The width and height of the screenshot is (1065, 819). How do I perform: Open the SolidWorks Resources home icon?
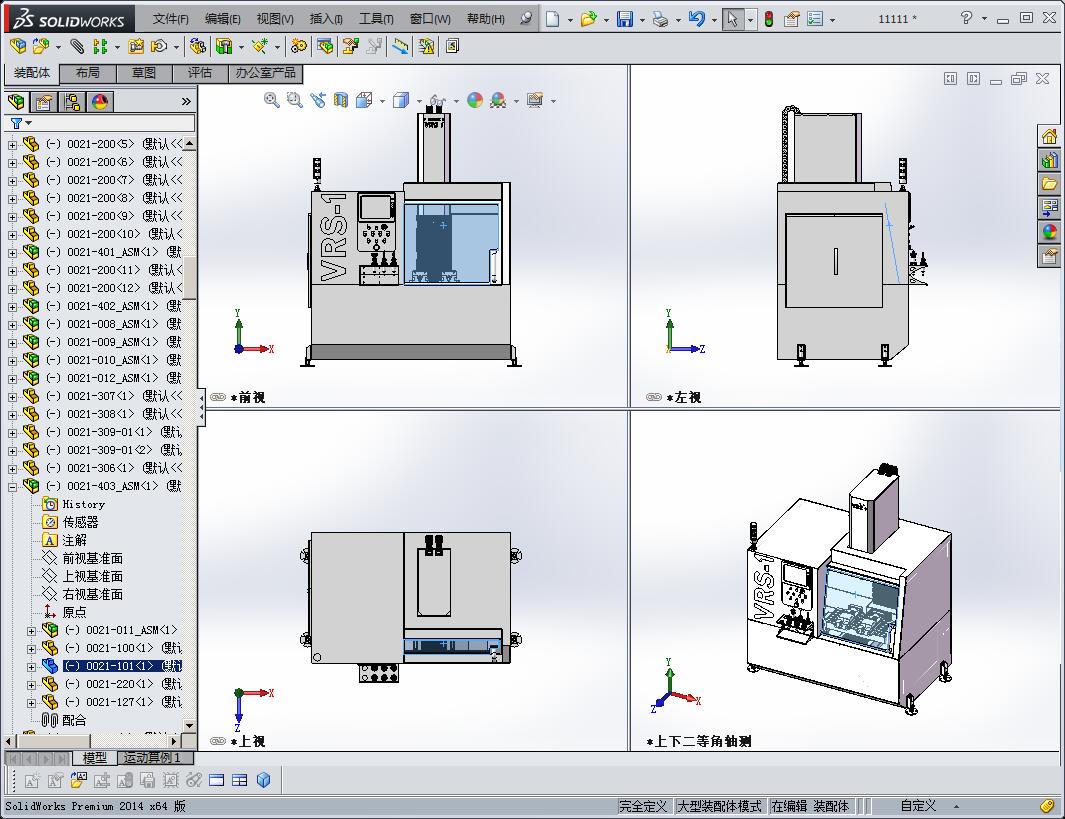pyautogui.click(x=1049, y=137)
